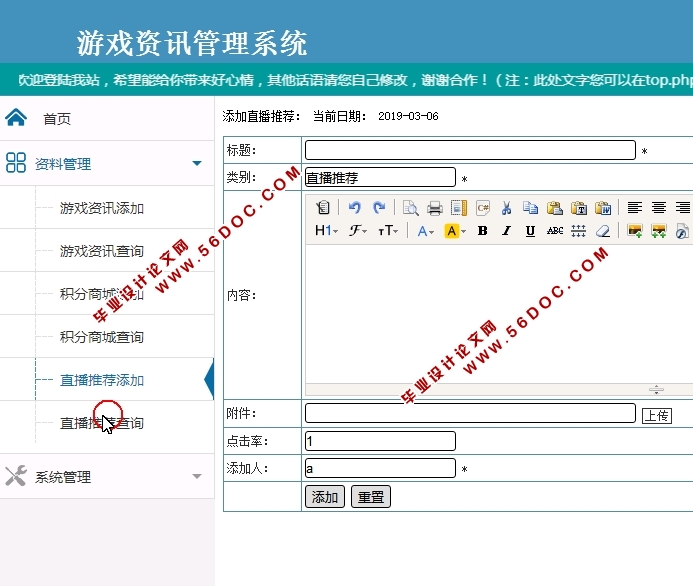The image size is (693, 586).
Task: Focus the 类别 input field
Action: (x=380, y=177)
